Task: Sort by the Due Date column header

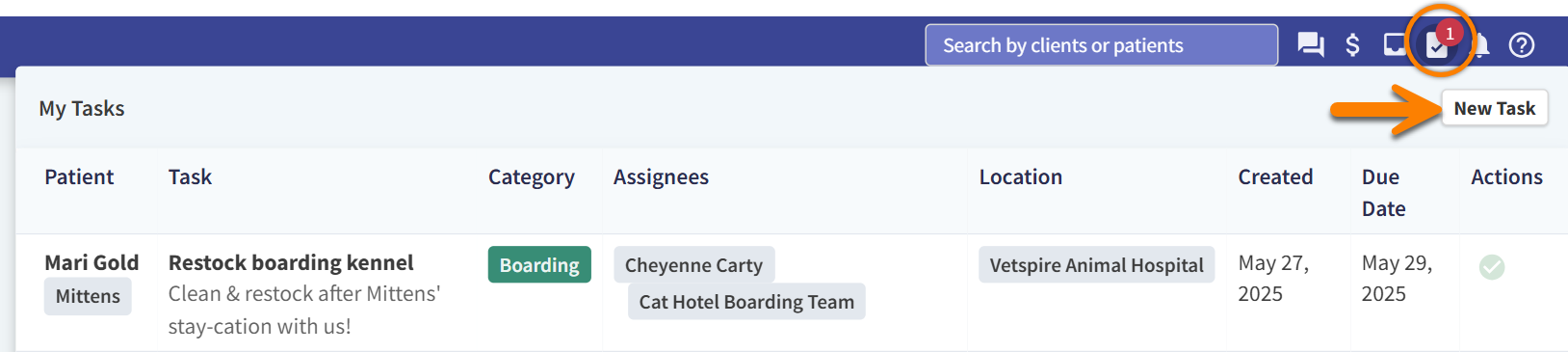Action: click(x=1383, y=193)
